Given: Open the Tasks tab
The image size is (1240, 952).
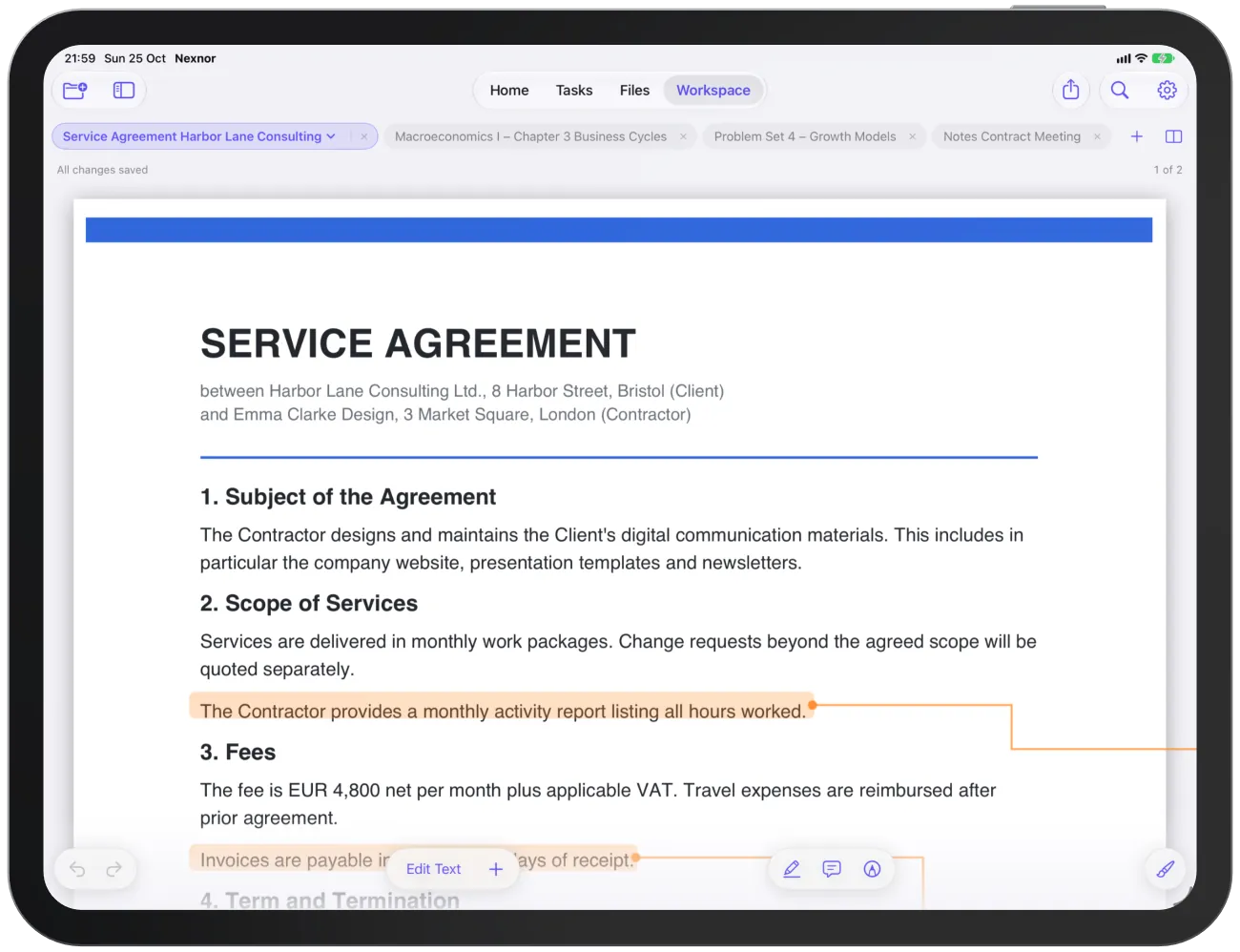Looking at the screenshot, I should click(x=574, y=91).
